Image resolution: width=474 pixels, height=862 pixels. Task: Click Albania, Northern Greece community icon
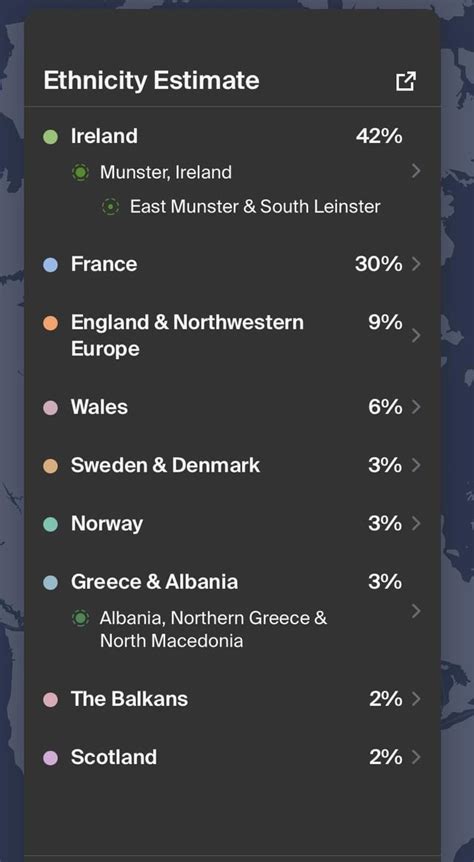click(81, 618)
